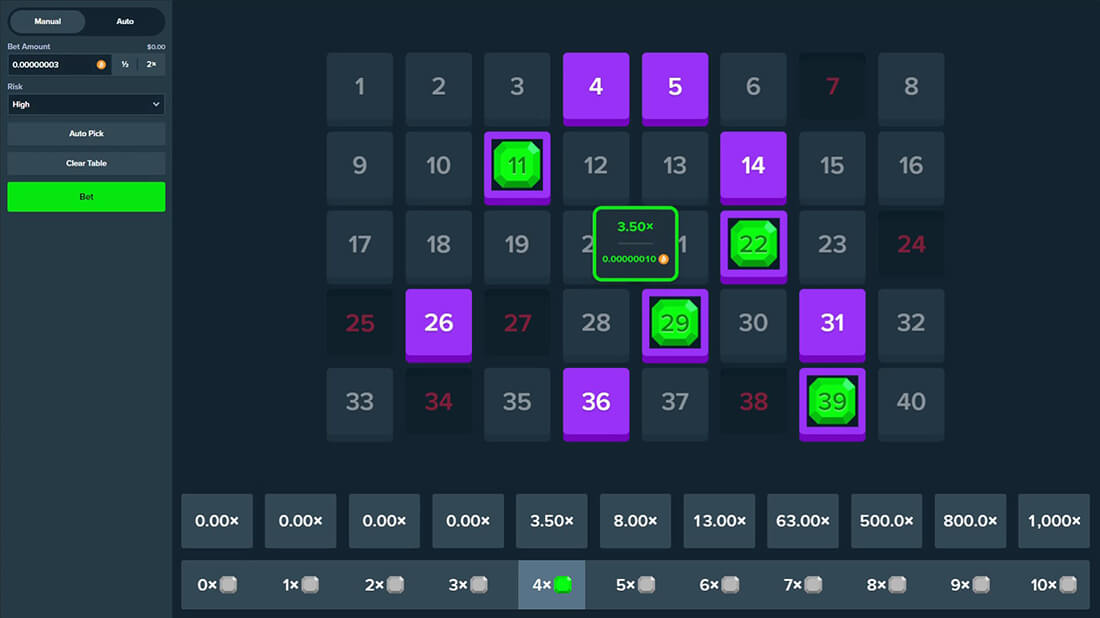Viewport: 1100px width, 618px height.
Task: Click the gray gem in 10× hits indicator
Action: [1069, 585]
